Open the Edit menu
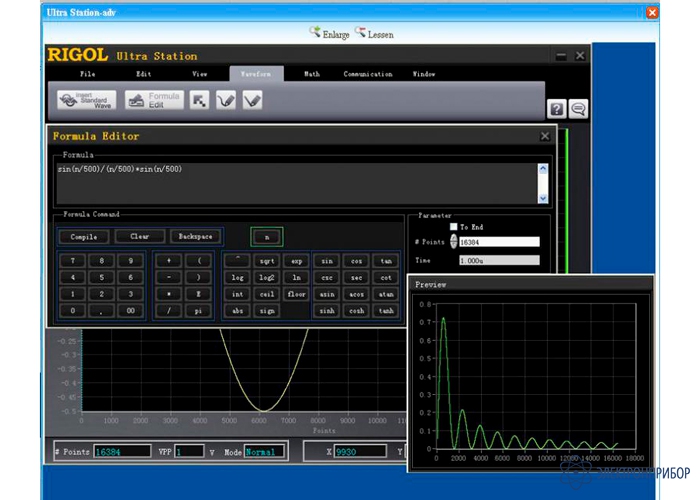Image resolution: width=700 pixels, height=500 pixels. click(x=144, y=74)
